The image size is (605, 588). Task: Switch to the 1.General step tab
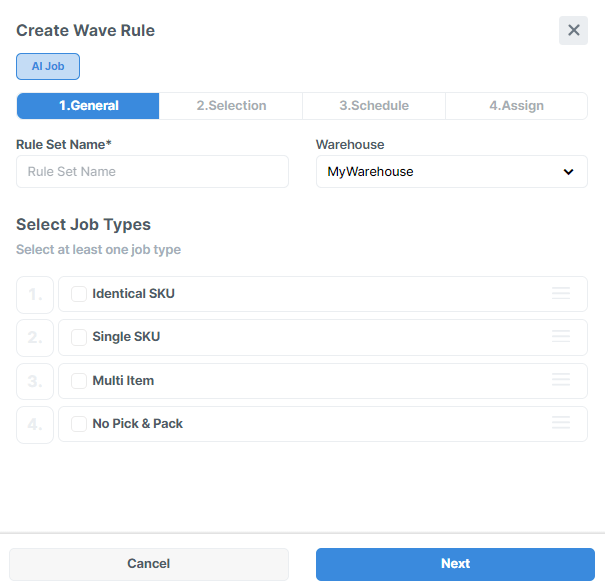(x=88, y=106)
